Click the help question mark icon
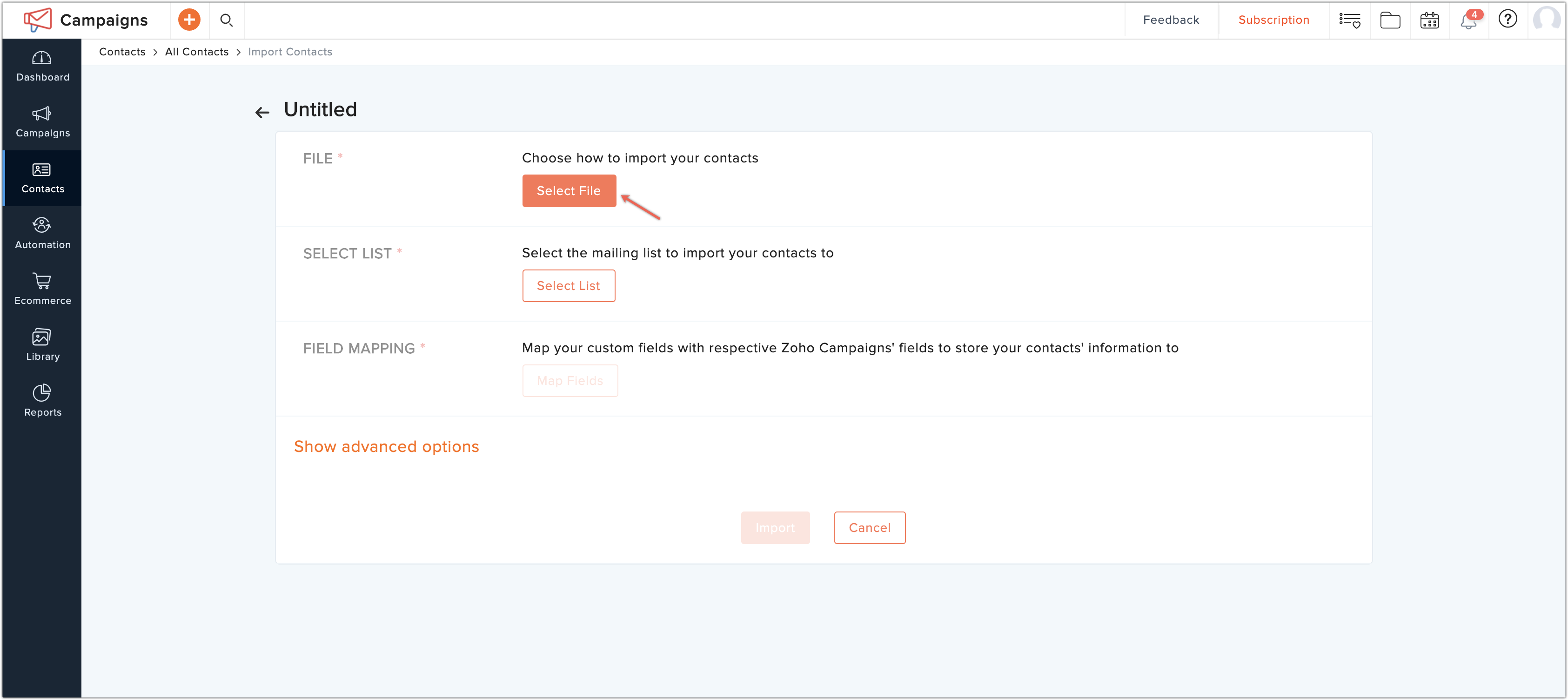 (x=1507, y=20)
